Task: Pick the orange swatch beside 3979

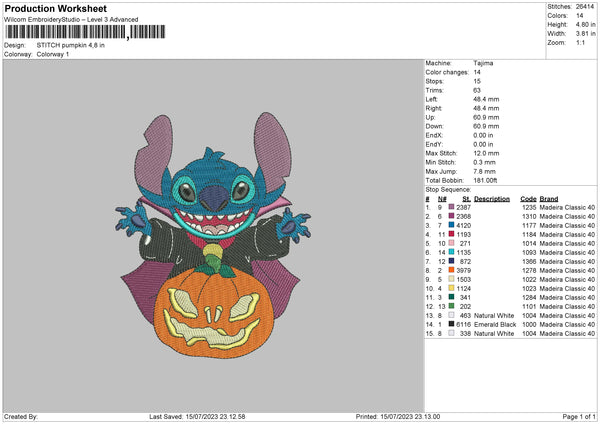Action: click(451, 270)
